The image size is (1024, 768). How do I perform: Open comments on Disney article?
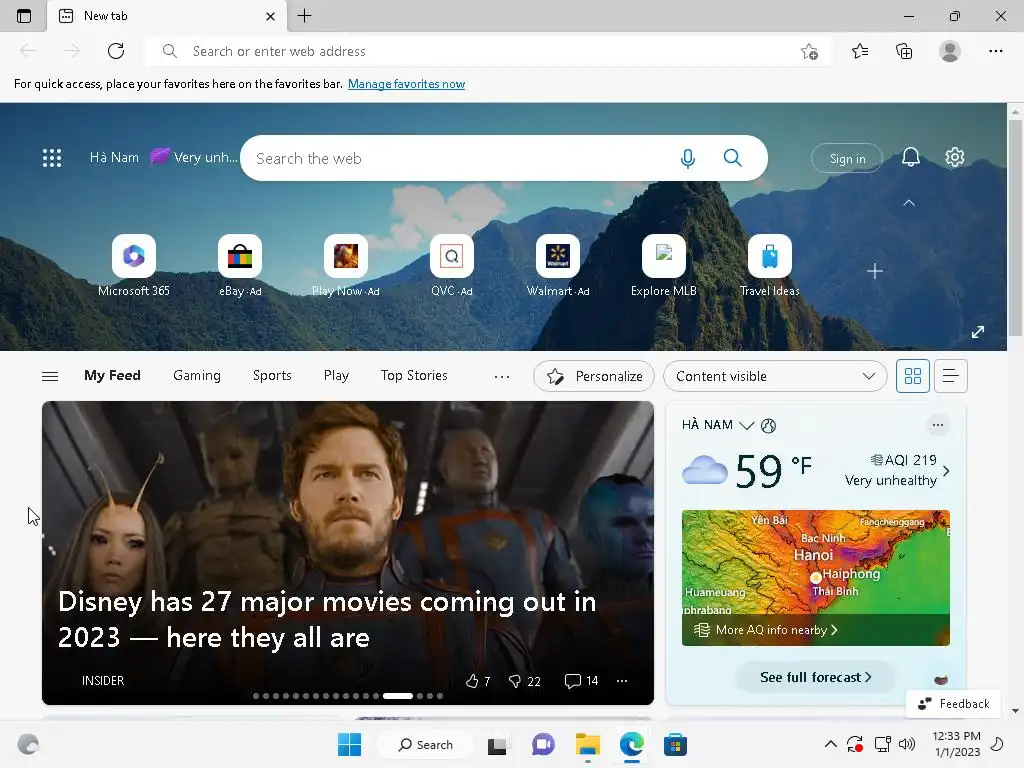pos(581,681)
